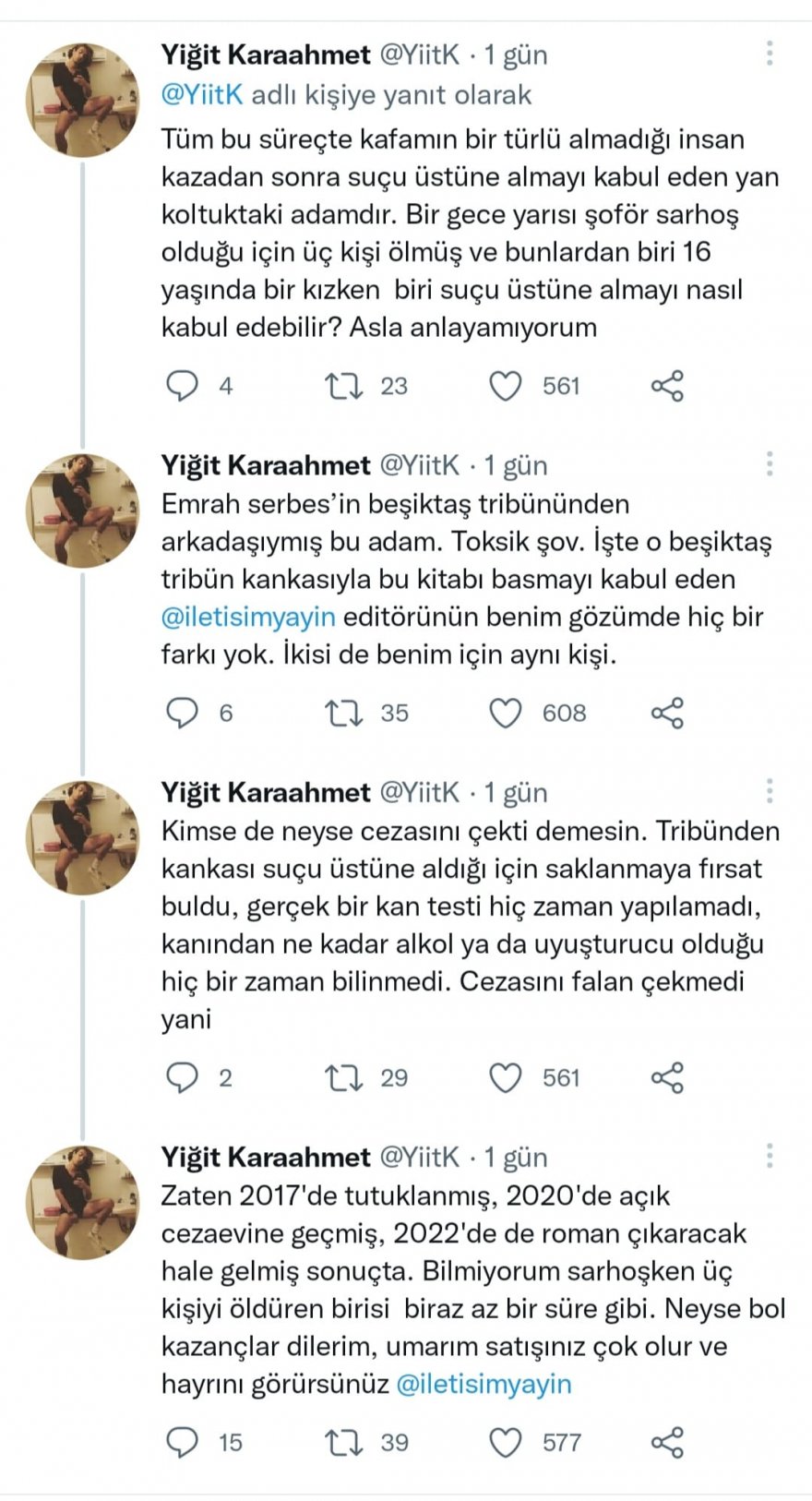Retweet the tweet with 35 retweets
The height and width of the screenshot is (1501, 812).
(x=343, y=713)
